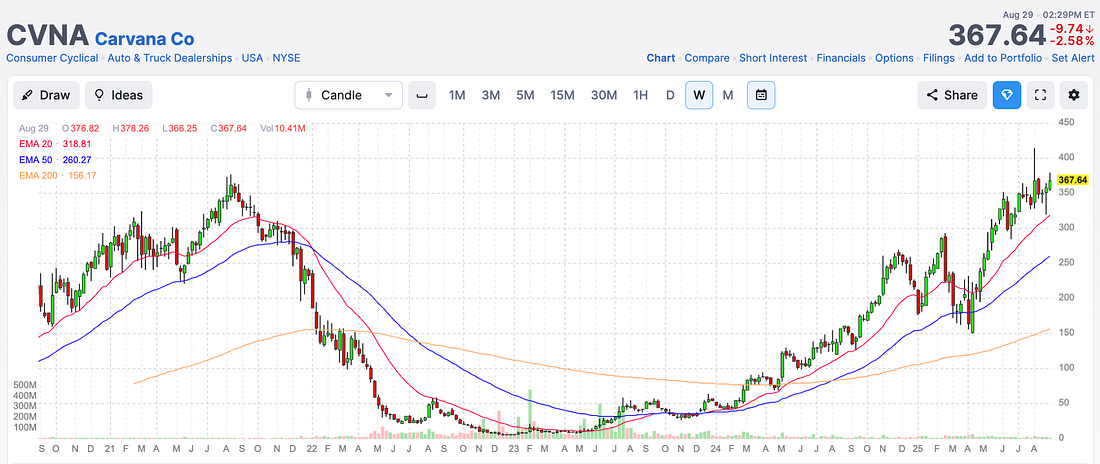Select the 1H timeframe
Image resolution: width=1100 pixels, height=464 pixels.
pyautogui.click(x=640, y=95)
